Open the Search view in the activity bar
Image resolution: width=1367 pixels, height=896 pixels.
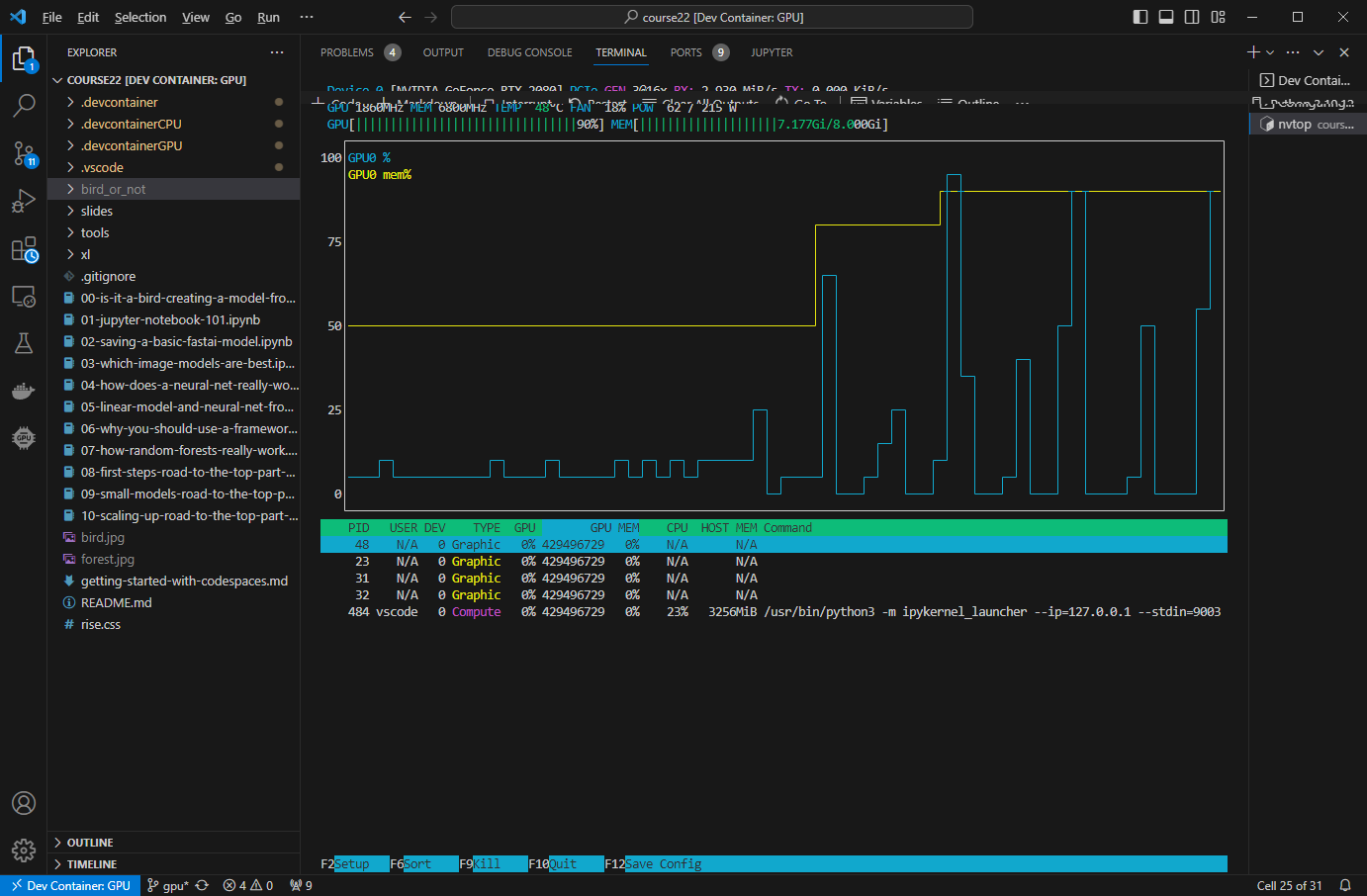(24, 105)
